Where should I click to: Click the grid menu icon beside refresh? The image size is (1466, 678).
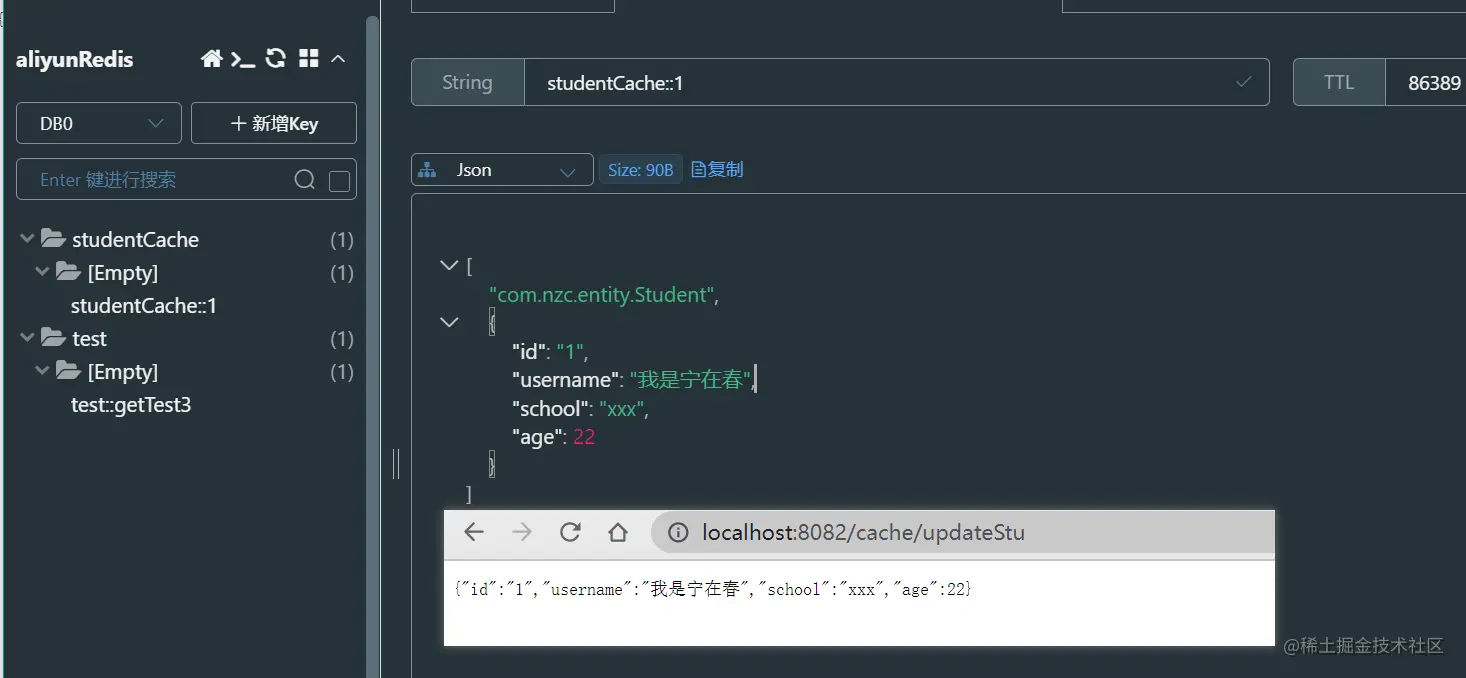pyautogui.click(x=308, y=59)
